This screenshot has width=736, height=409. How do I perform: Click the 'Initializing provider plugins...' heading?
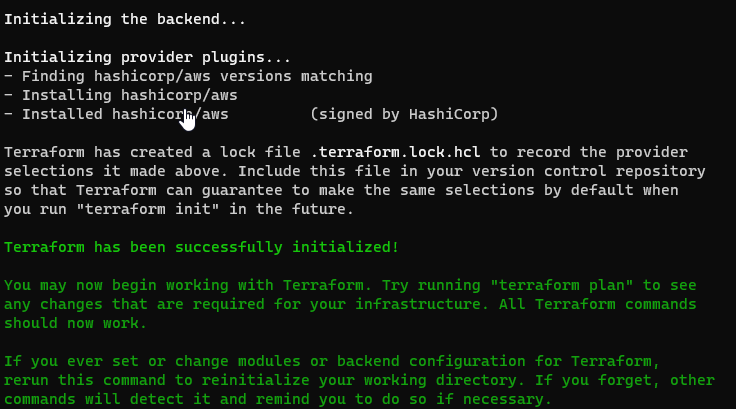(147, 57)
